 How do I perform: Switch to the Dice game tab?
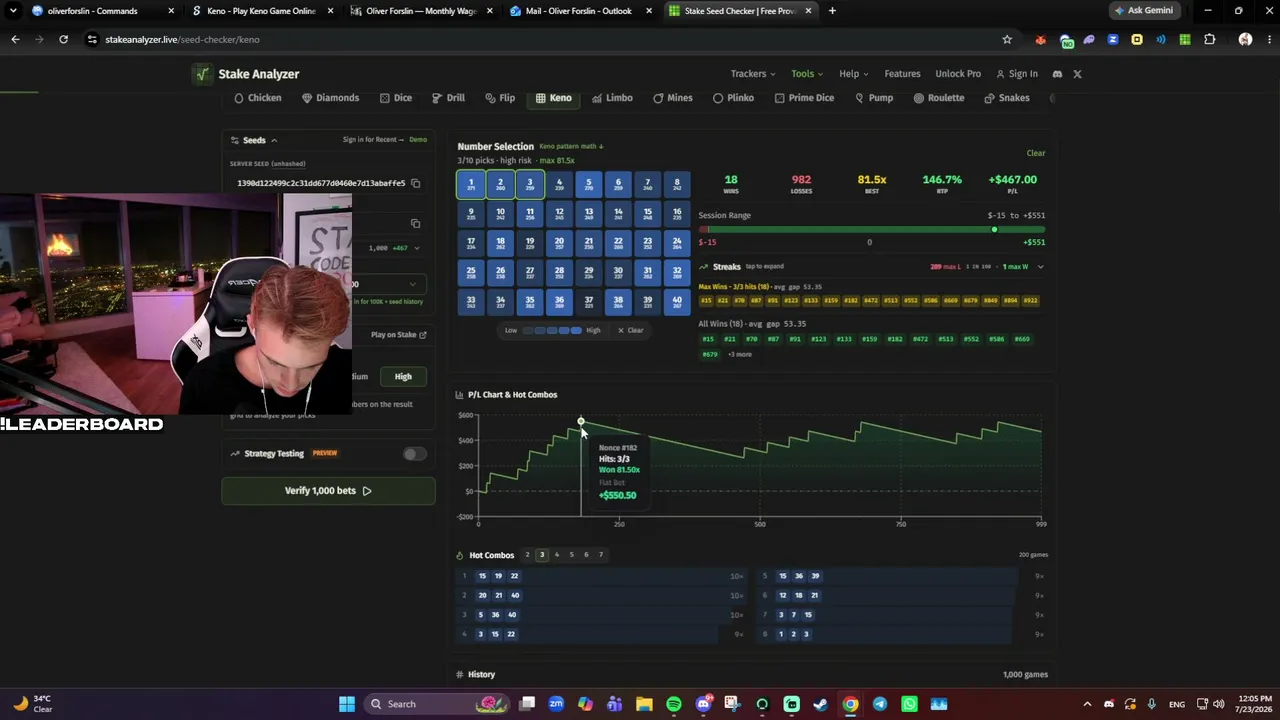[396, 98]
